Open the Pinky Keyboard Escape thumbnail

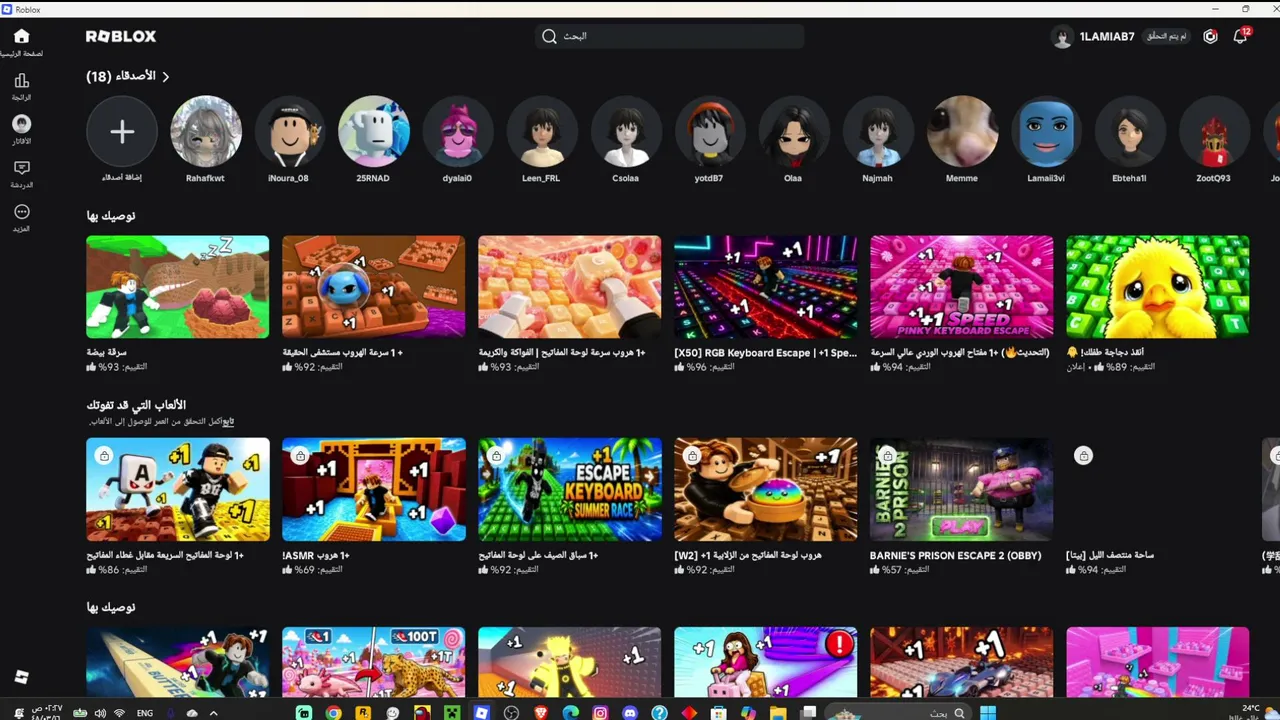[x=962, y=287]
